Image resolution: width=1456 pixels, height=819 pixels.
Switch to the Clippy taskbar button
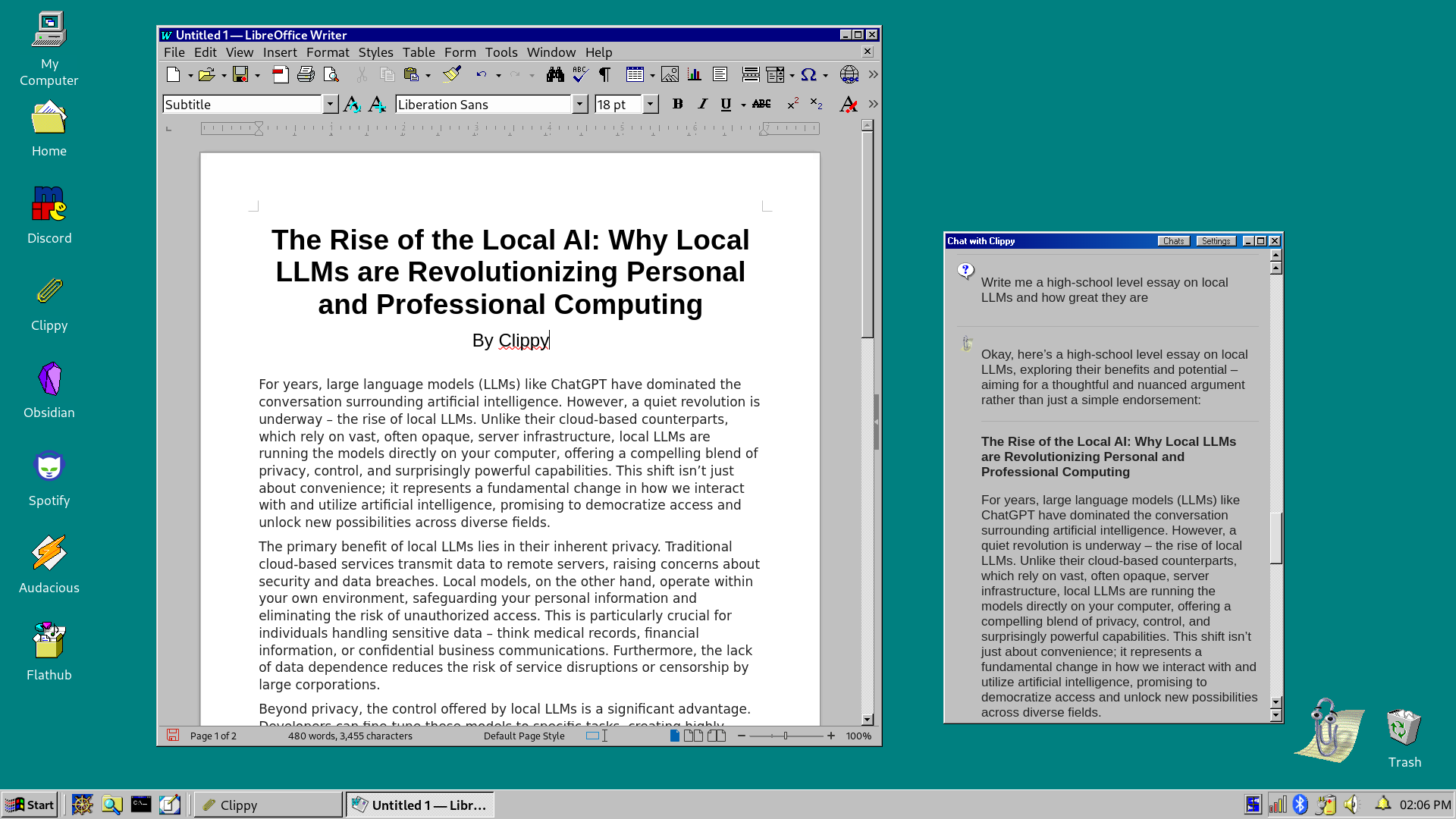(268, 805)
